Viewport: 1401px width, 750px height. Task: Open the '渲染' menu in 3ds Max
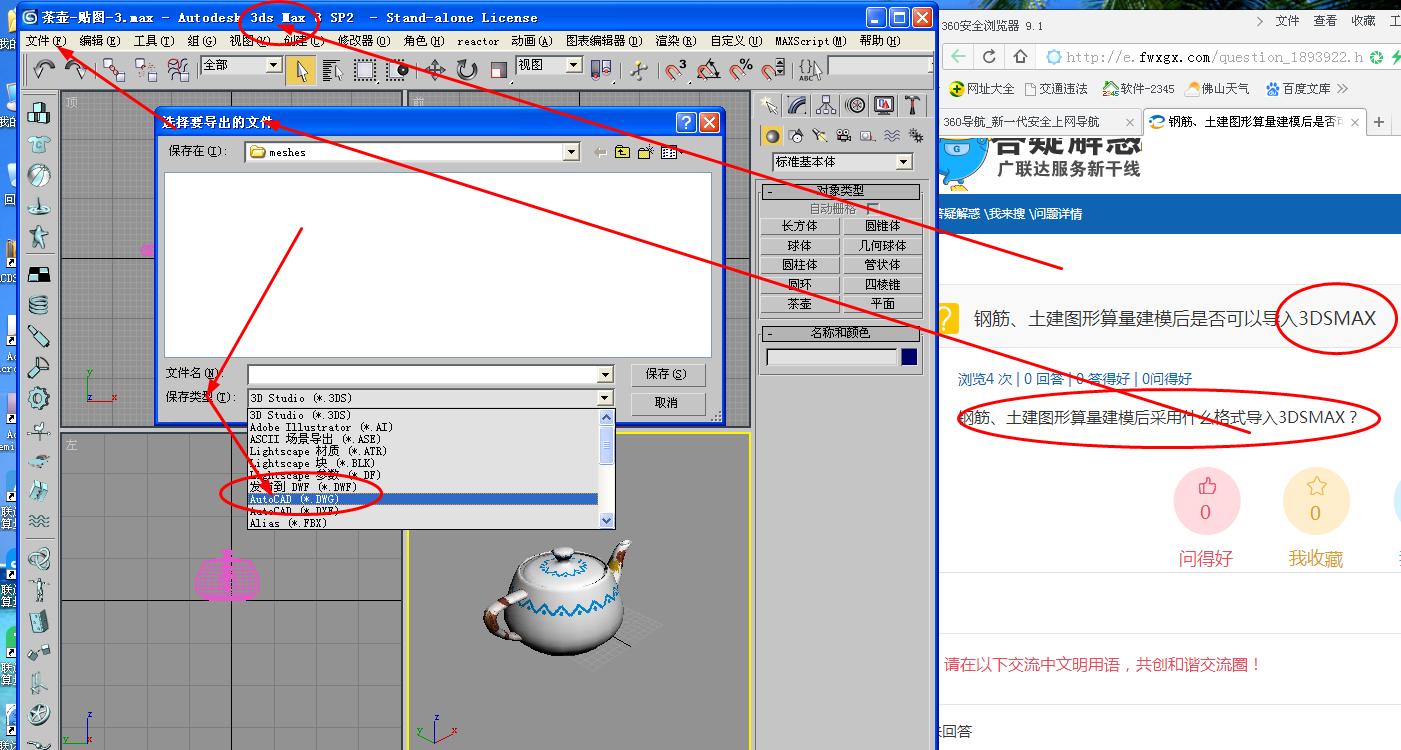pyautogui.click(x=676, y=41)
